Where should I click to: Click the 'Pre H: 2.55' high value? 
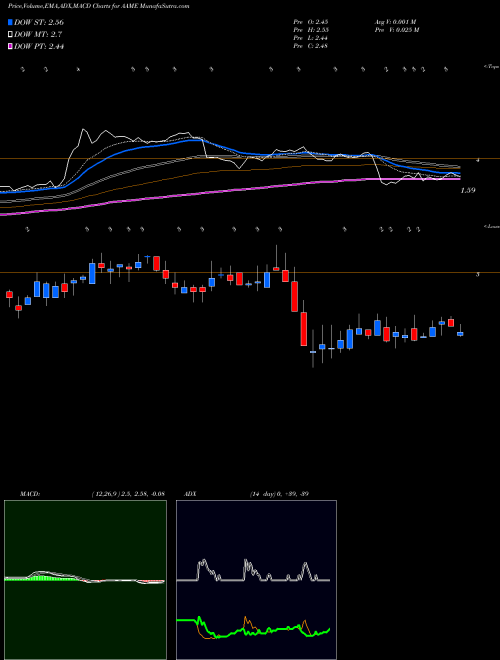311,30
